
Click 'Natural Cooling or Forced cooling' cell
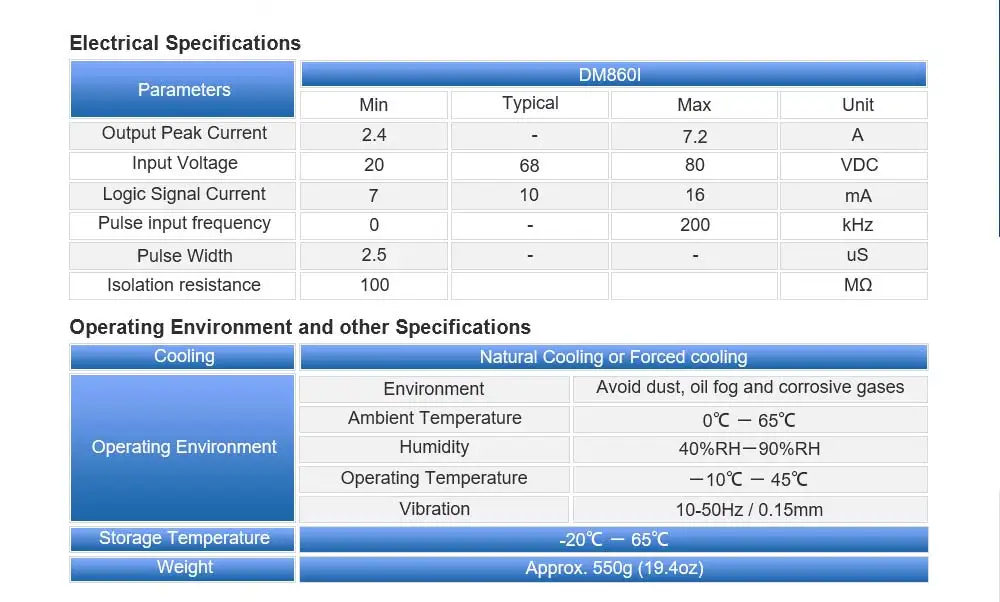pyautogui.click(x=614, y=356)
